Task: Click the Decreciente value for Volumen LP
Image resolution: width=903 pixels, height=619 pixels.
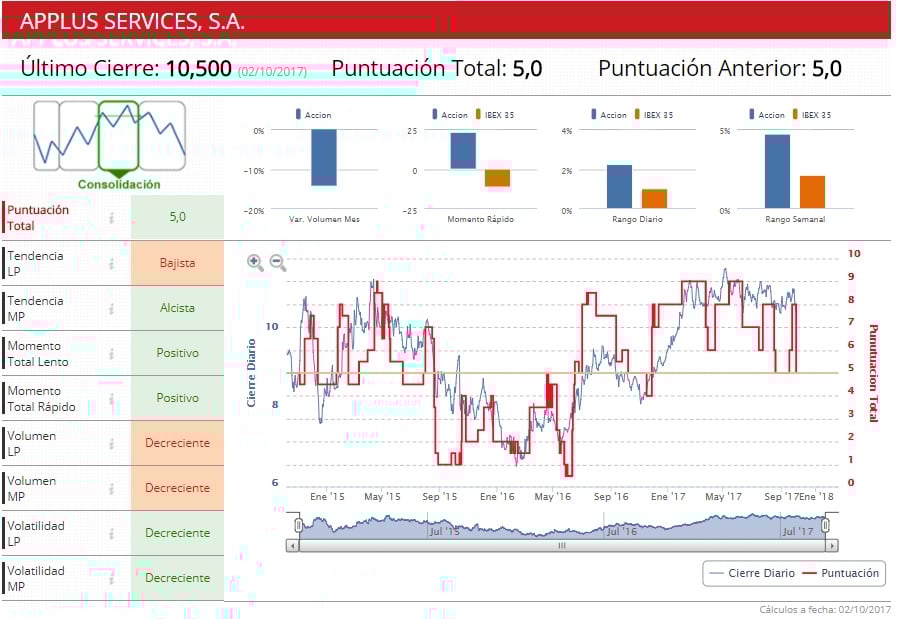Action: 177,443
